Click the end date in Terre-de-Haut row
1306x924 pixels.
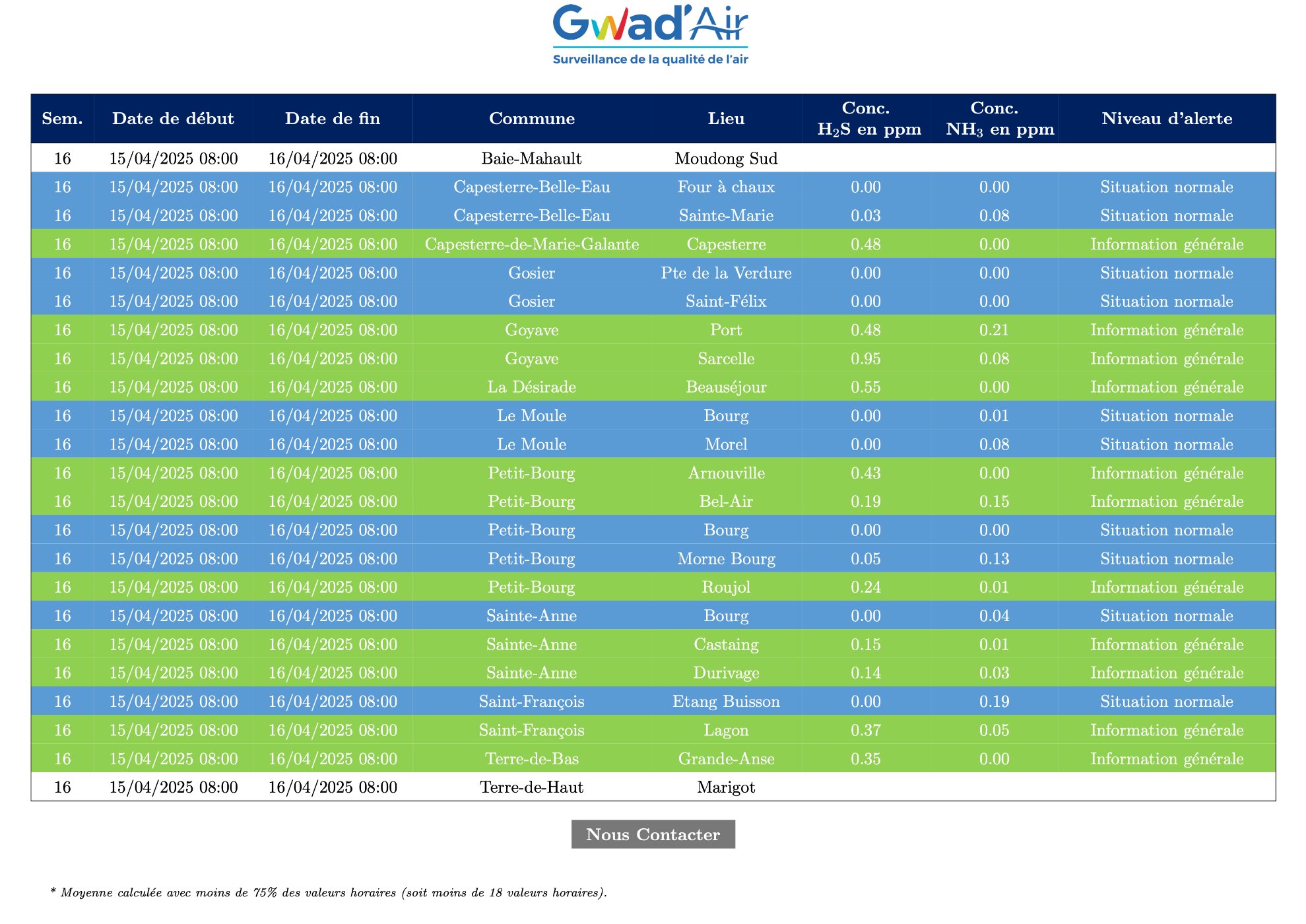333,787
